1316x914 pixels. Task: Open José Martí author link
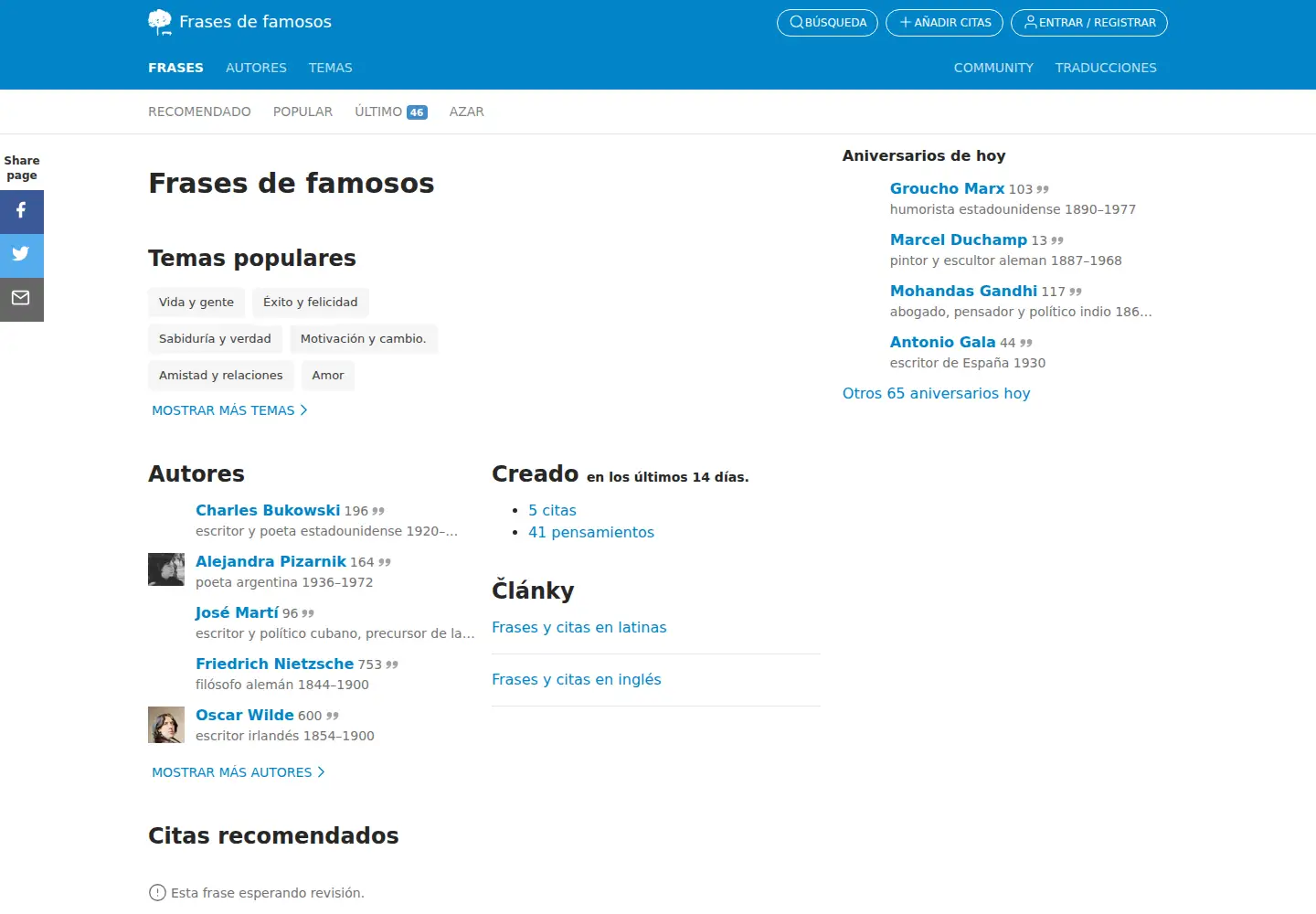point(237,612)
